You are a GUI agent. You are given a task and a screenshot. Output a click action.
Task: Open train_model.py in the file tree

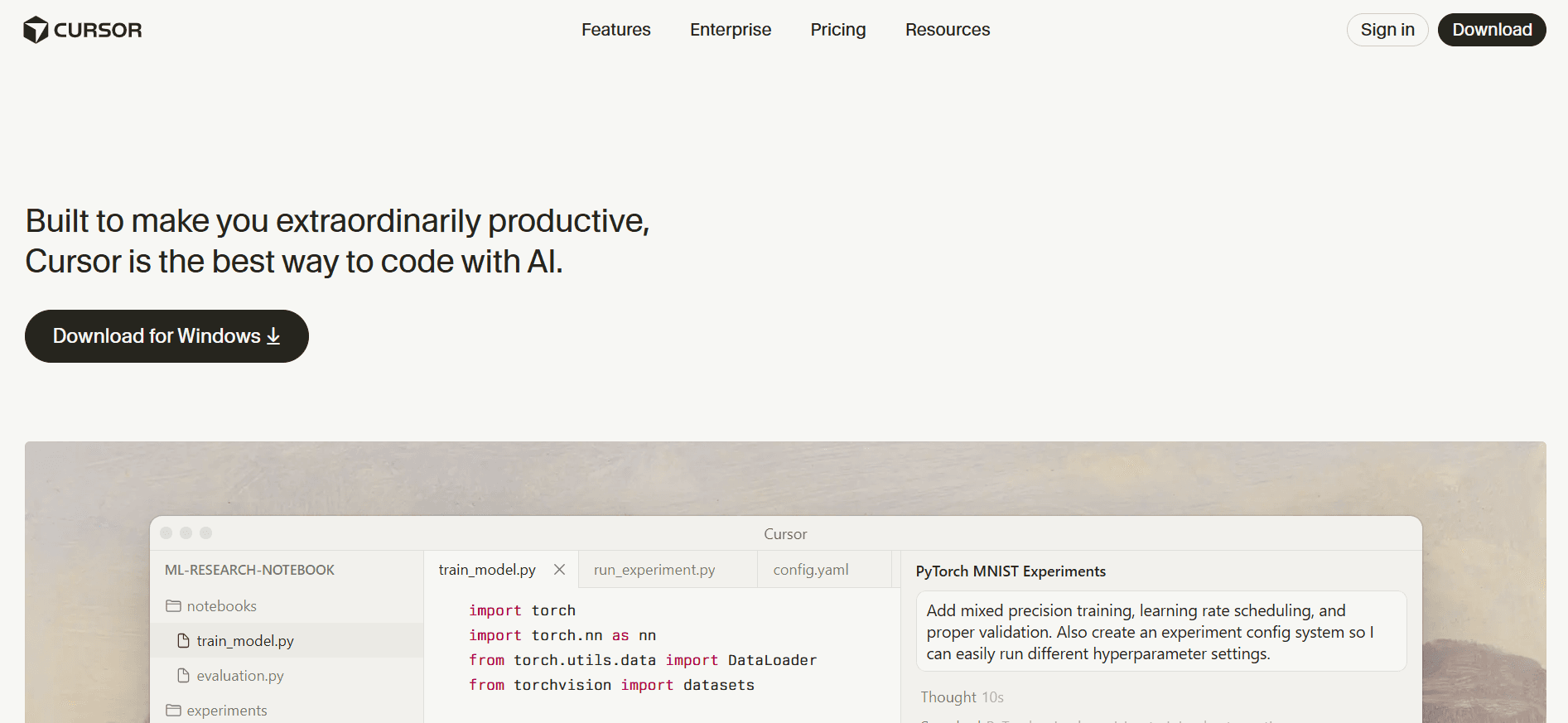pos(287,641)
